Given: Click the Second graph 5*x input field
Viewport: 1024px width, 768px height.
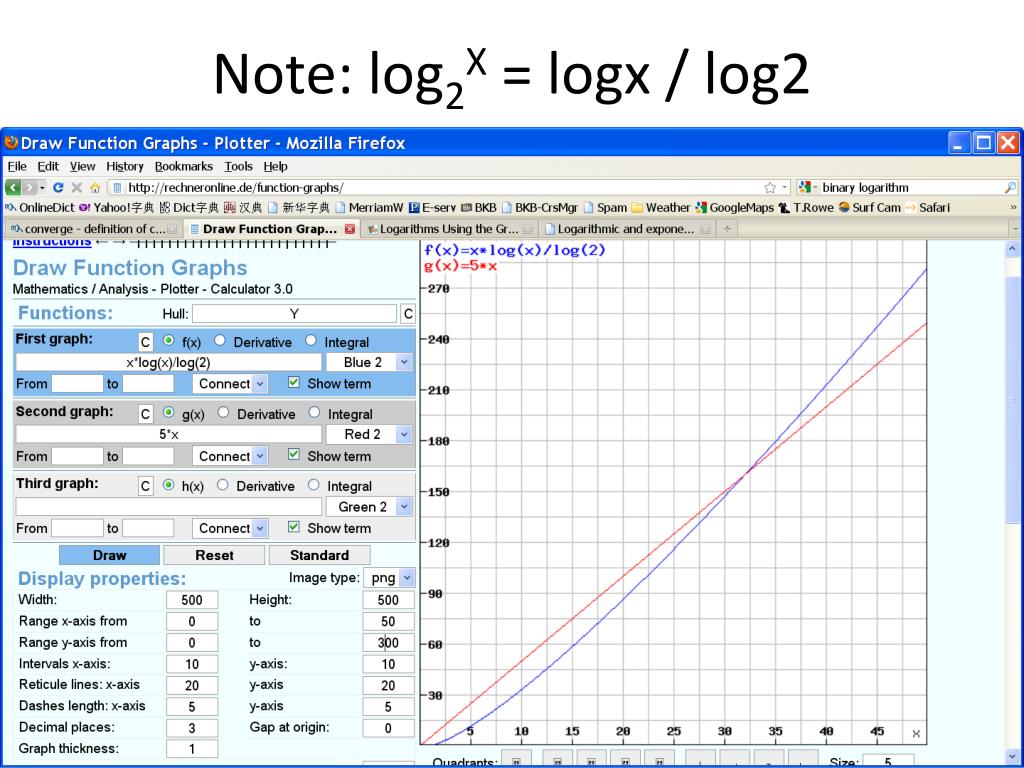Looking at the screenshot, I should [x=168, y=434].
